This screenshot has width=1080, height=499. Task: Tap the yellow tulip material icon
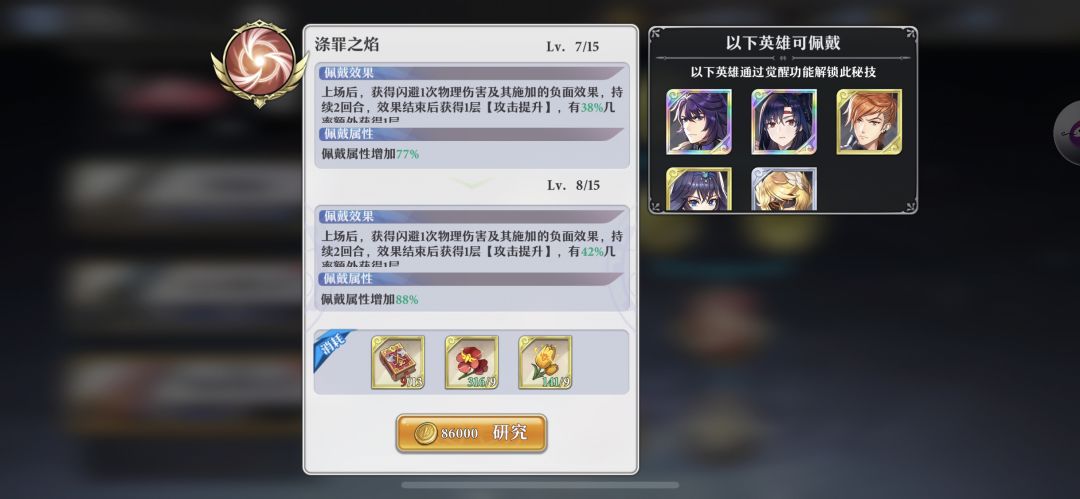tap(546, 363)
